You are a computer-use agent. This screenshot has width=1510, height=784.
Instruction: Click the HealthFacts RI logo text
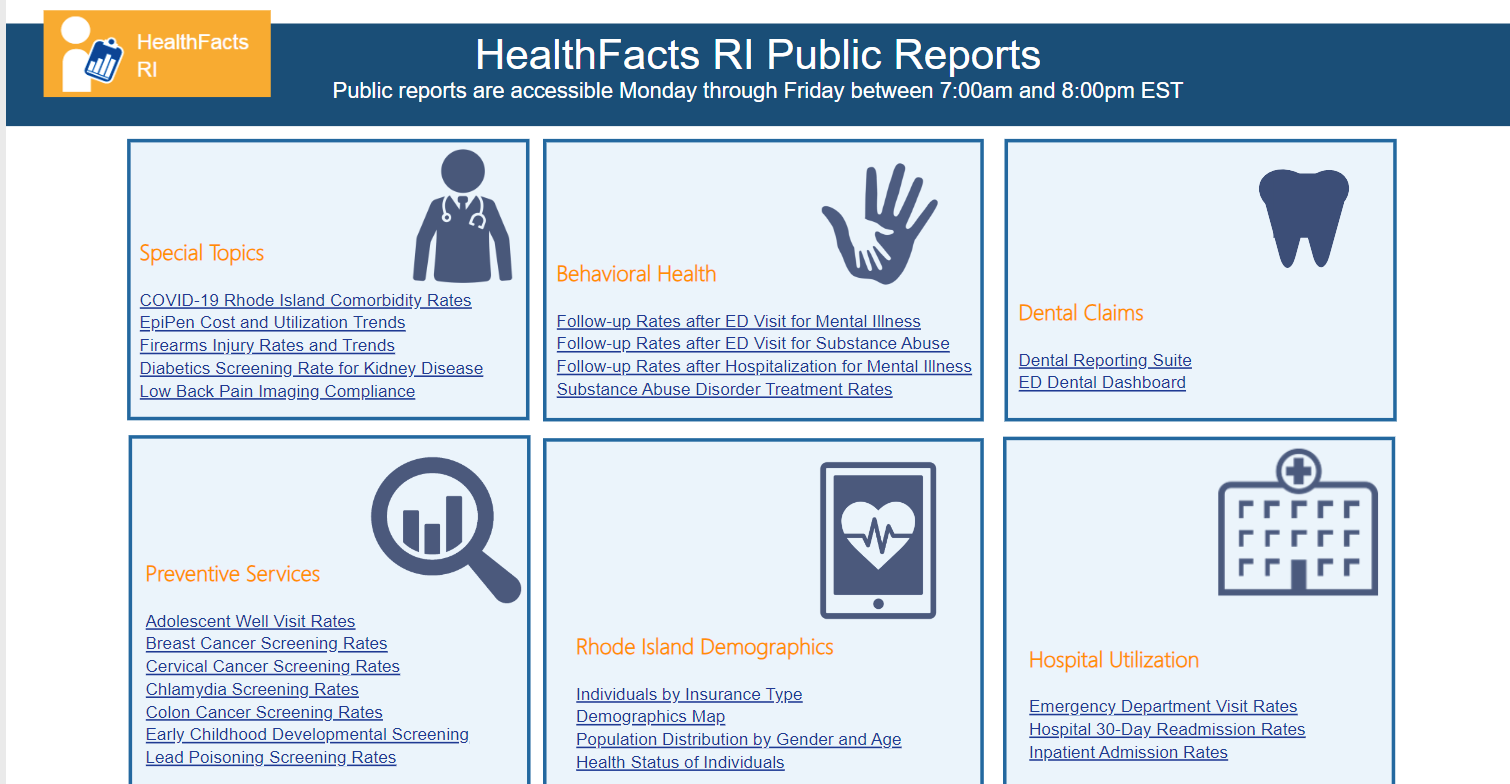(193, 56)
